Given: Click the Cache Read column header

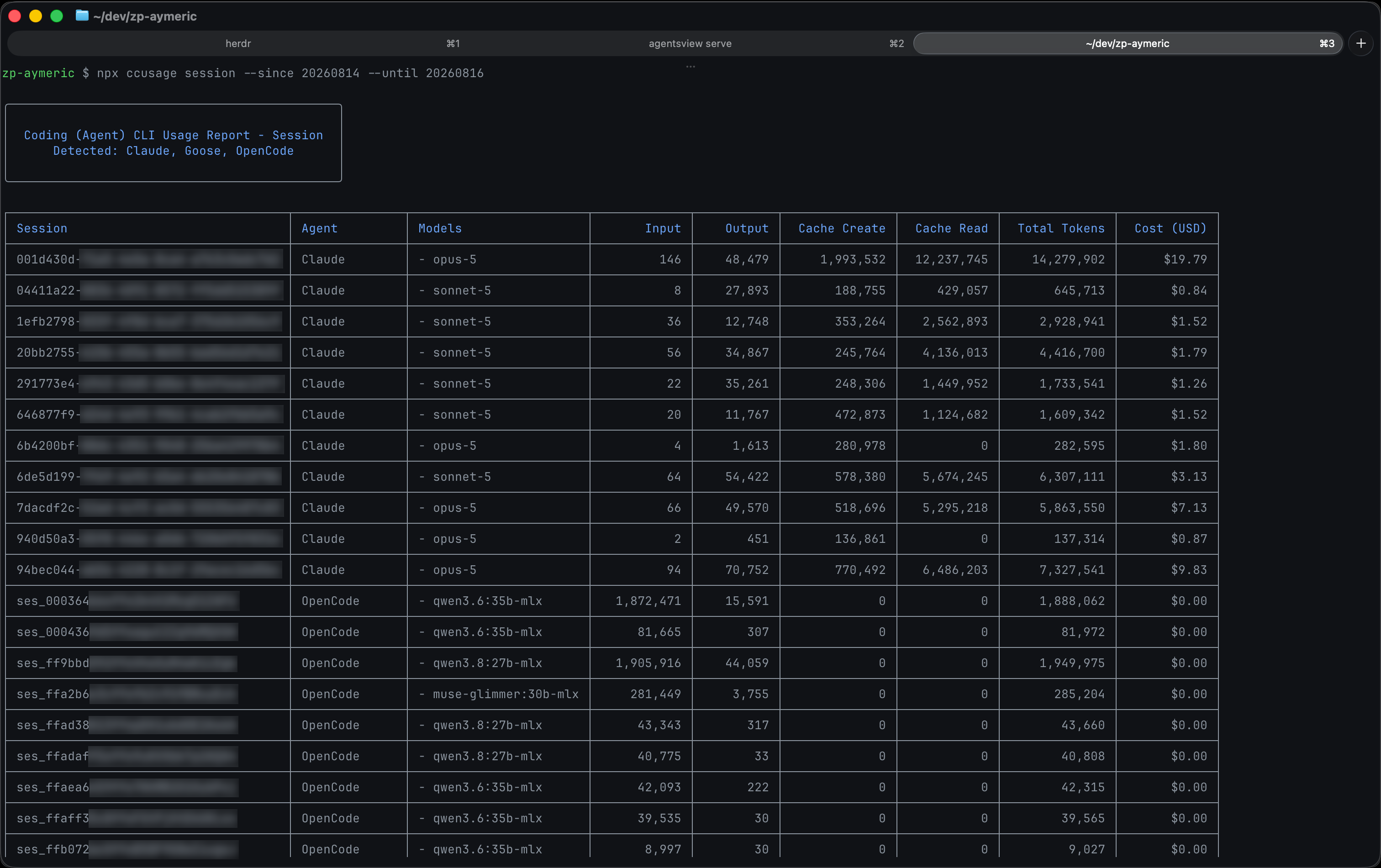Looking at the screenshot, I should [951, 228].
